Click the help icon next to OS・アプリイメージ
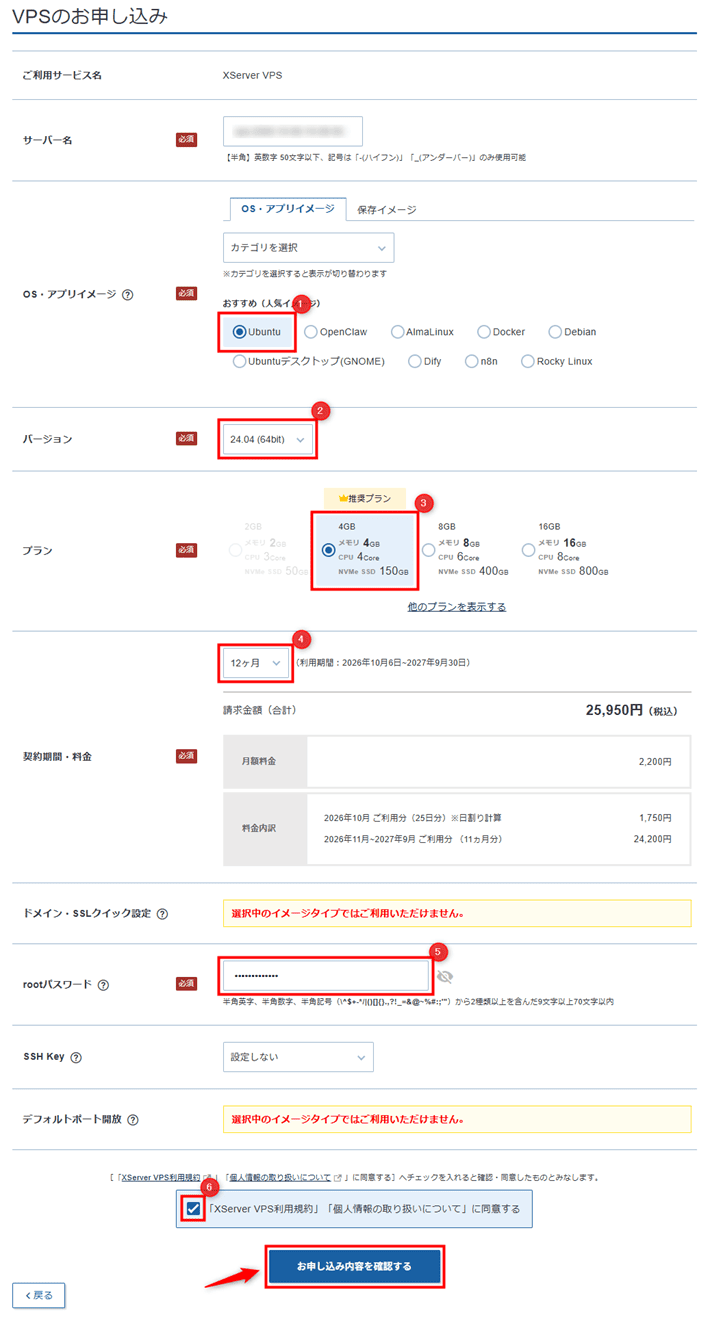Viewport: 710px width, 1317px height. pyautogui.click(x=128, y=294)
